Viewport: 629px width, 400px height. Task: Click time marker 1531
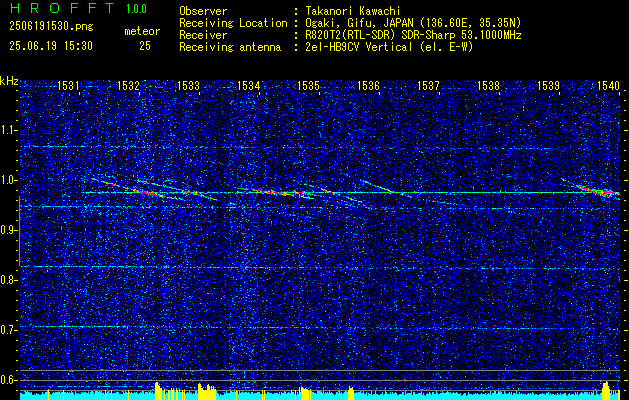[x=68, y=85]
